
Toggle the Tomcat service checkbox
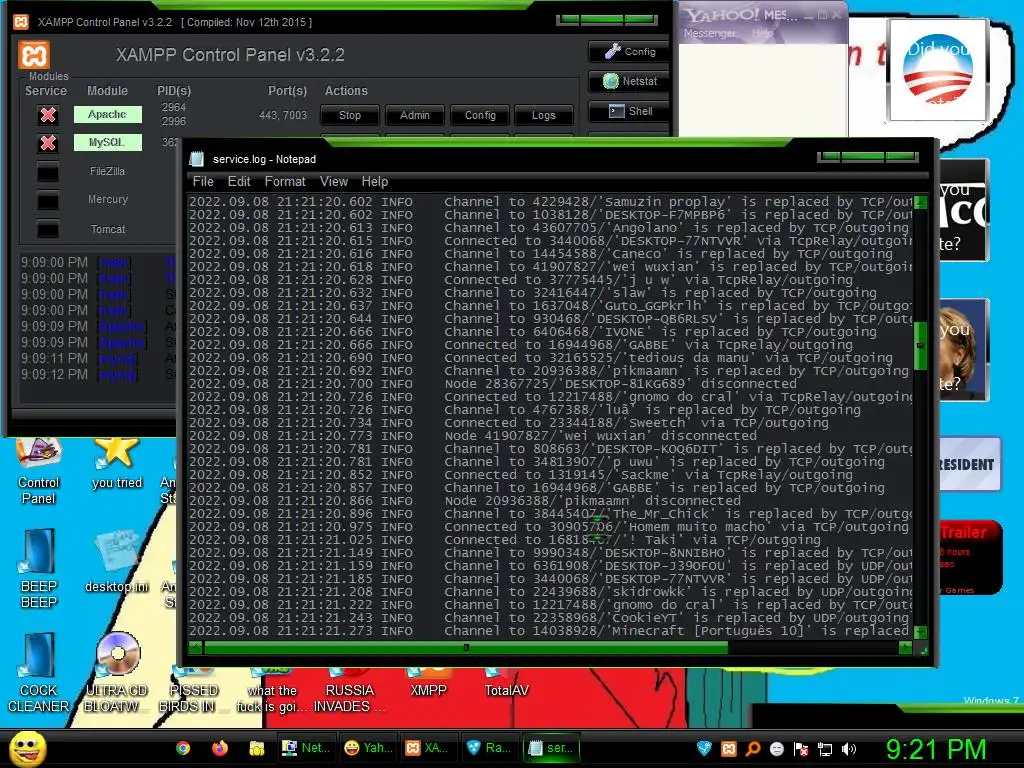click(48, 229)
